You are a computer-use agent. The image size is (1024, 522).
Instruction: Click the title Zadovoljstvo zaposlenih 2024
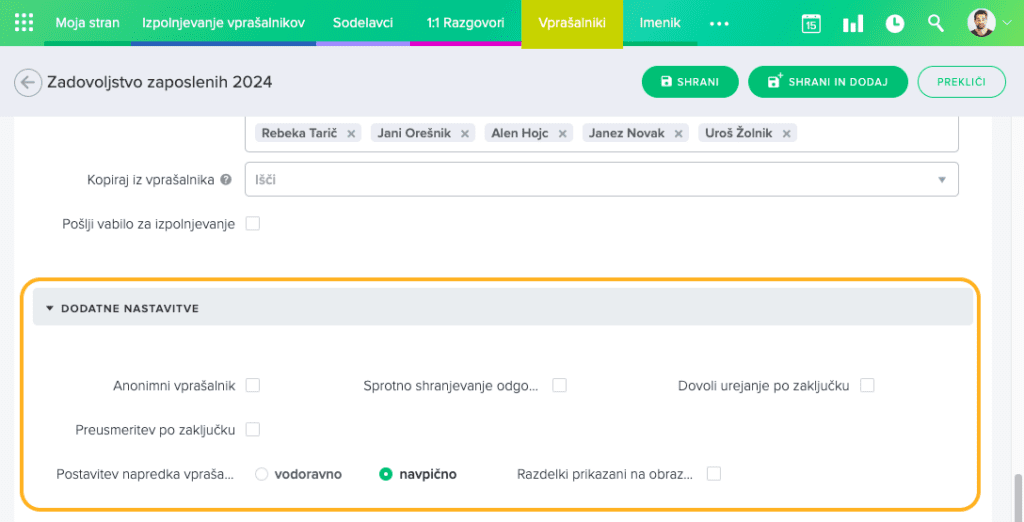click(x=160, y=82)
